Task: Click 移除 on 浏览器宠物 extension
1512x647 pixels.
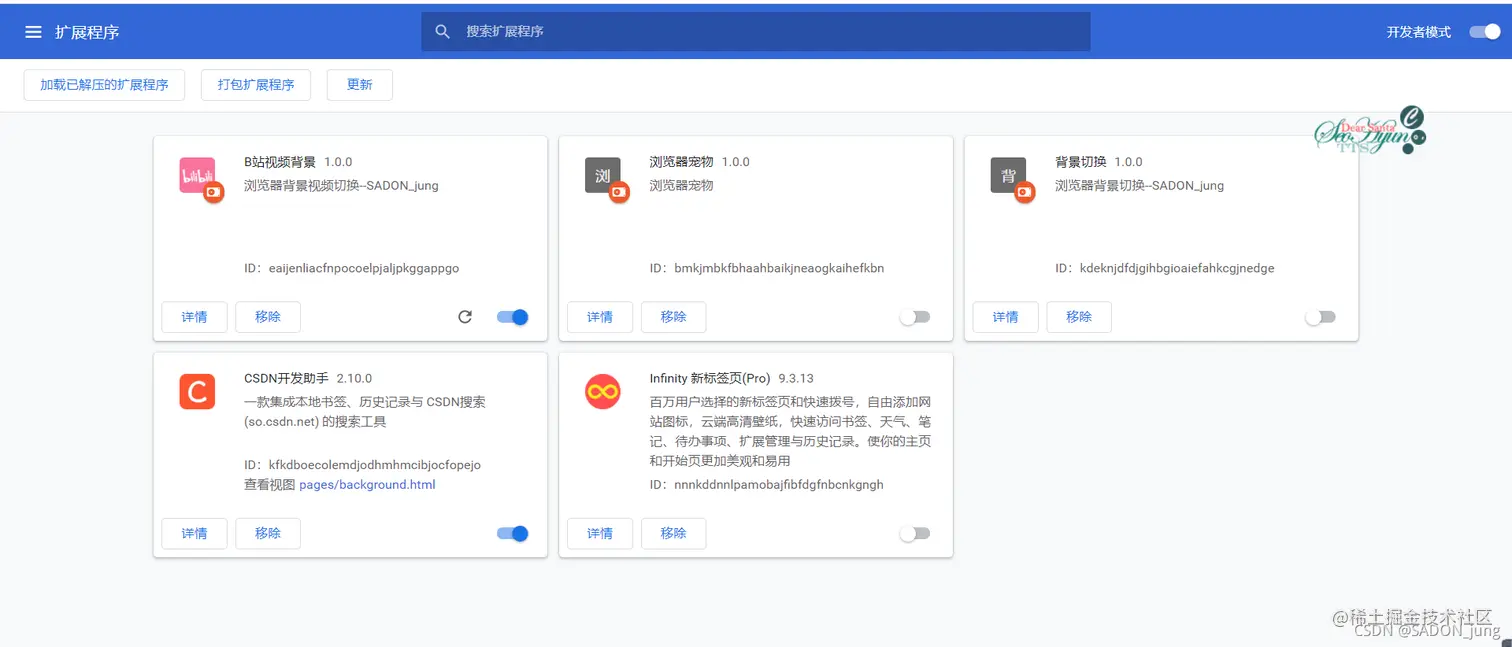Action: click(673, 317)
